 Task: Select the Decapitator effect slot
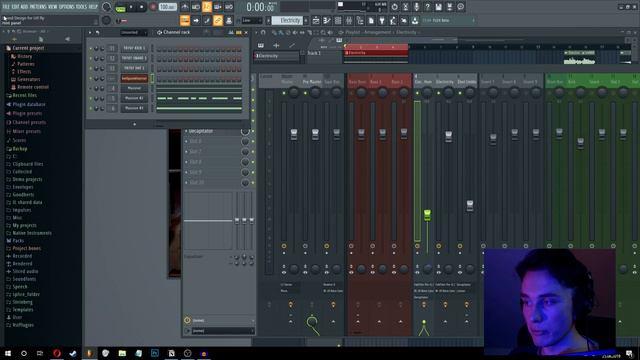(x=212, y=131)
